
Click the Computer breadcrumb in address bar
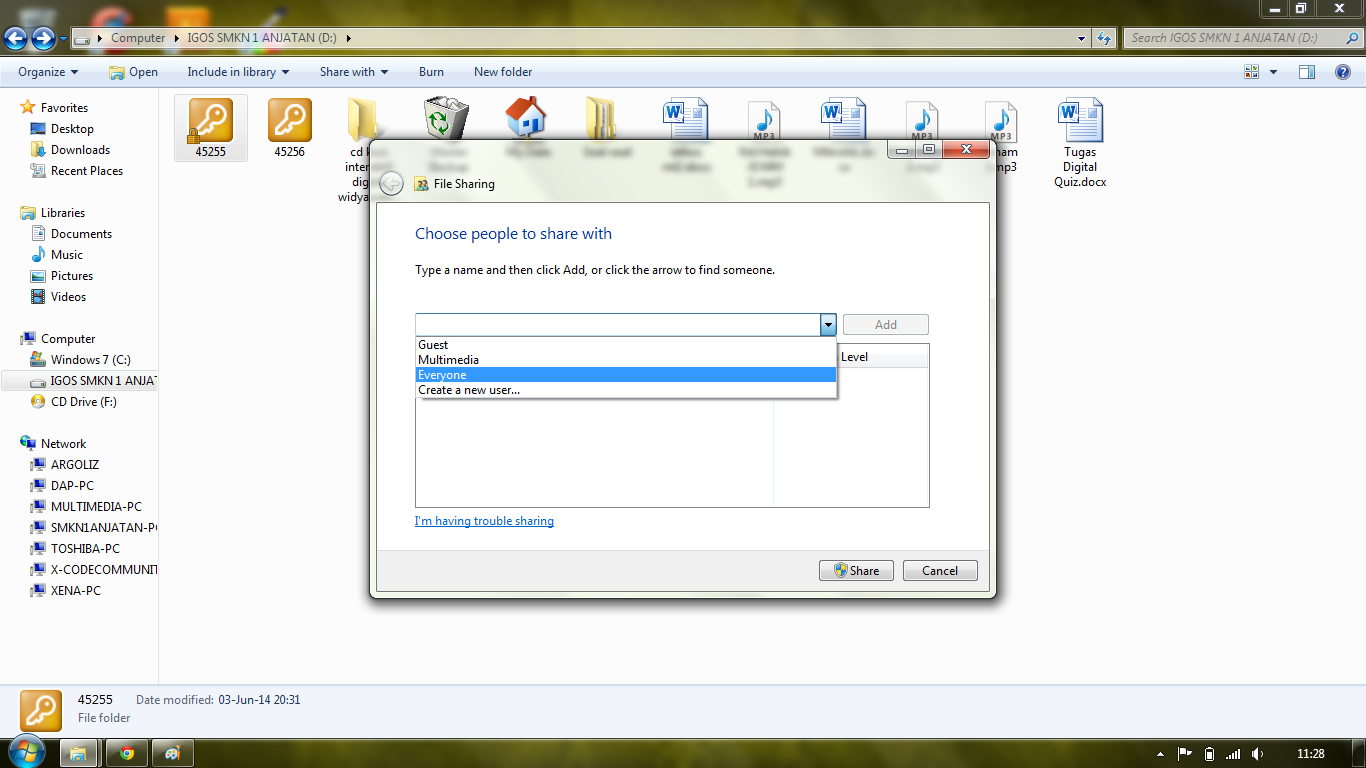138,38
